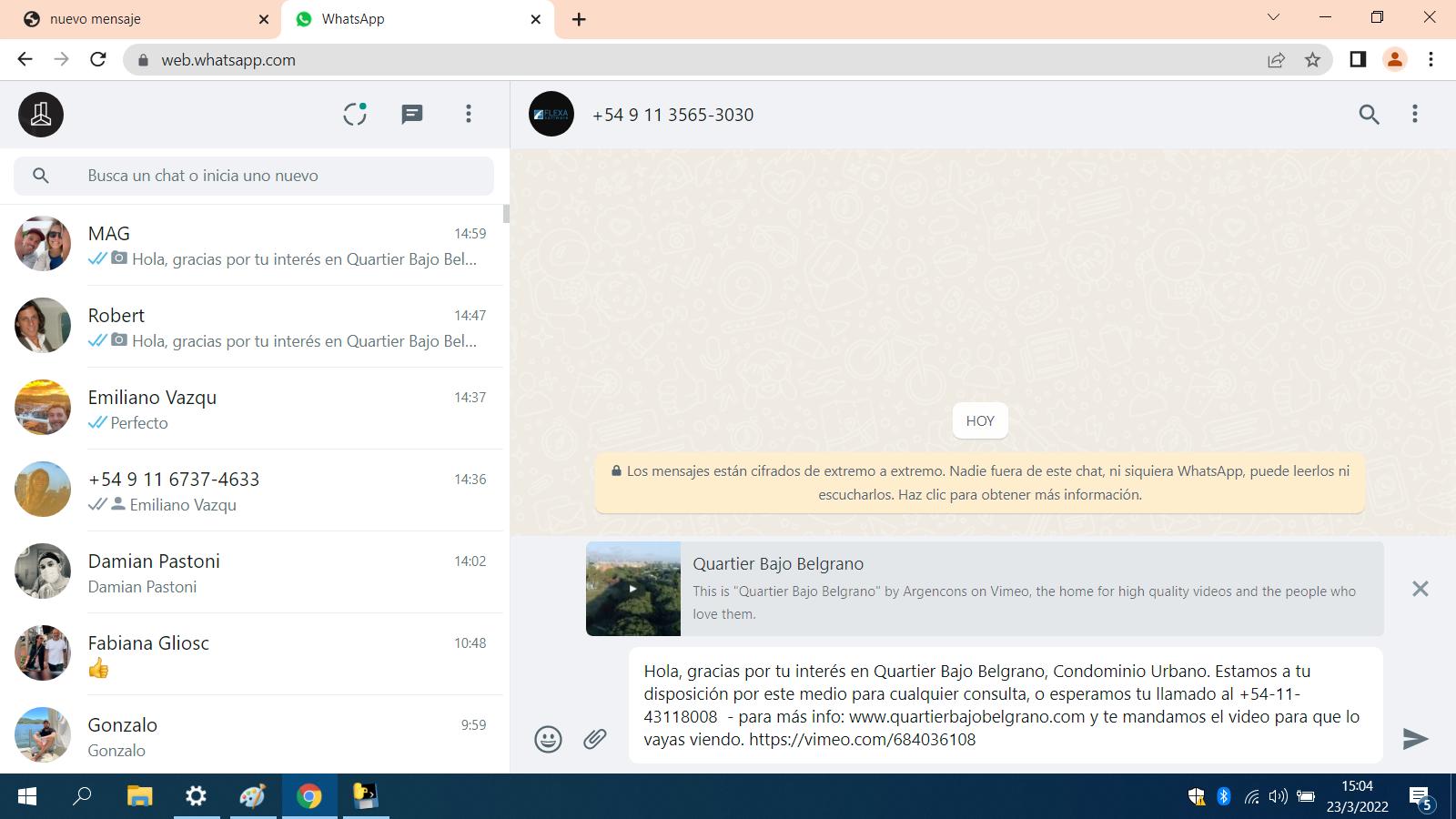Viewport: 1456px width, 819px height.
Task: Click the chat list scrollbar
Action: pyautogui.click(x=506, y=214)
